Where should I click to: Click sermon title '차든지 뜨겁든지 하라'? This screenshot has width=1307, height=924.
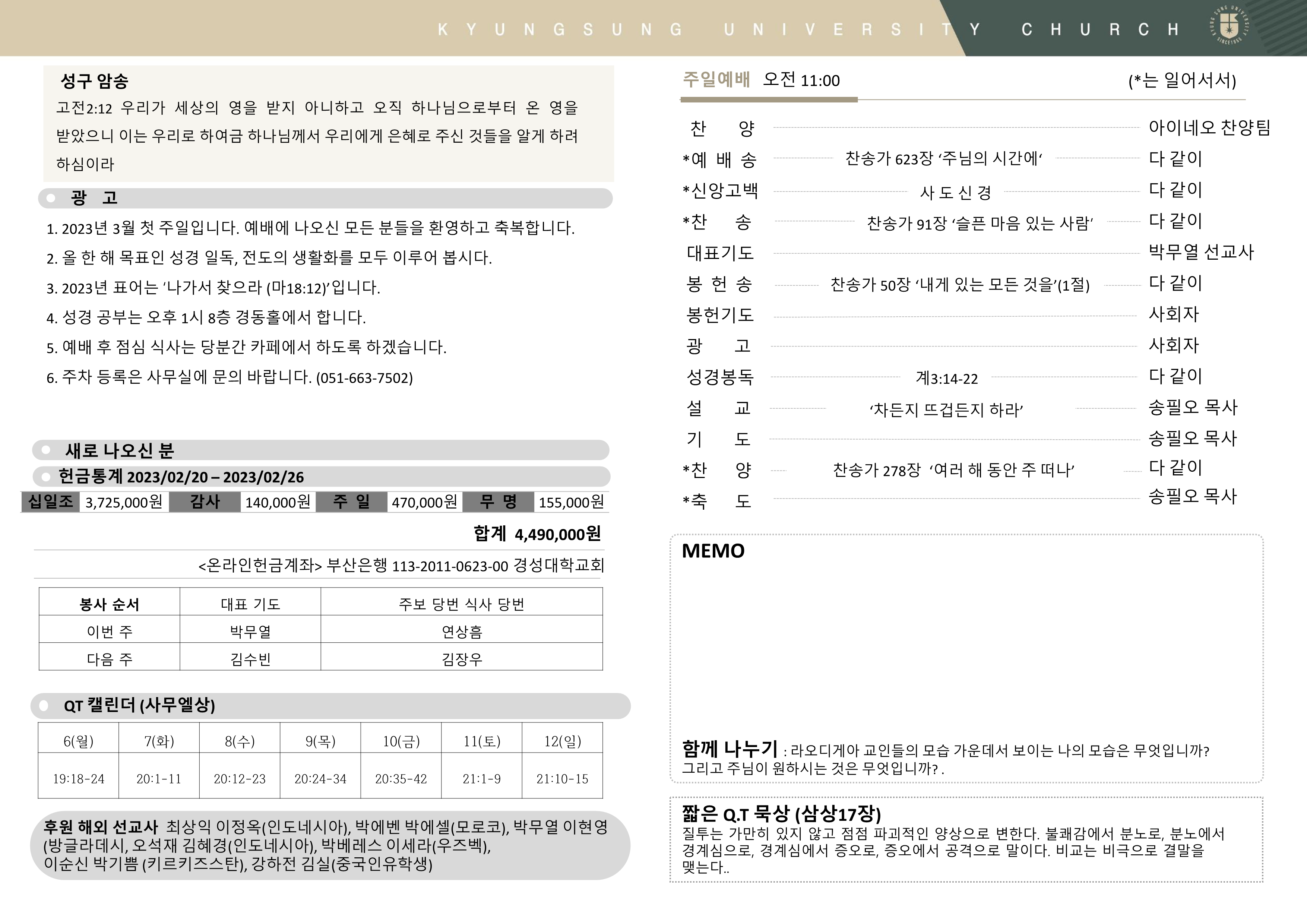pos(946,410)
